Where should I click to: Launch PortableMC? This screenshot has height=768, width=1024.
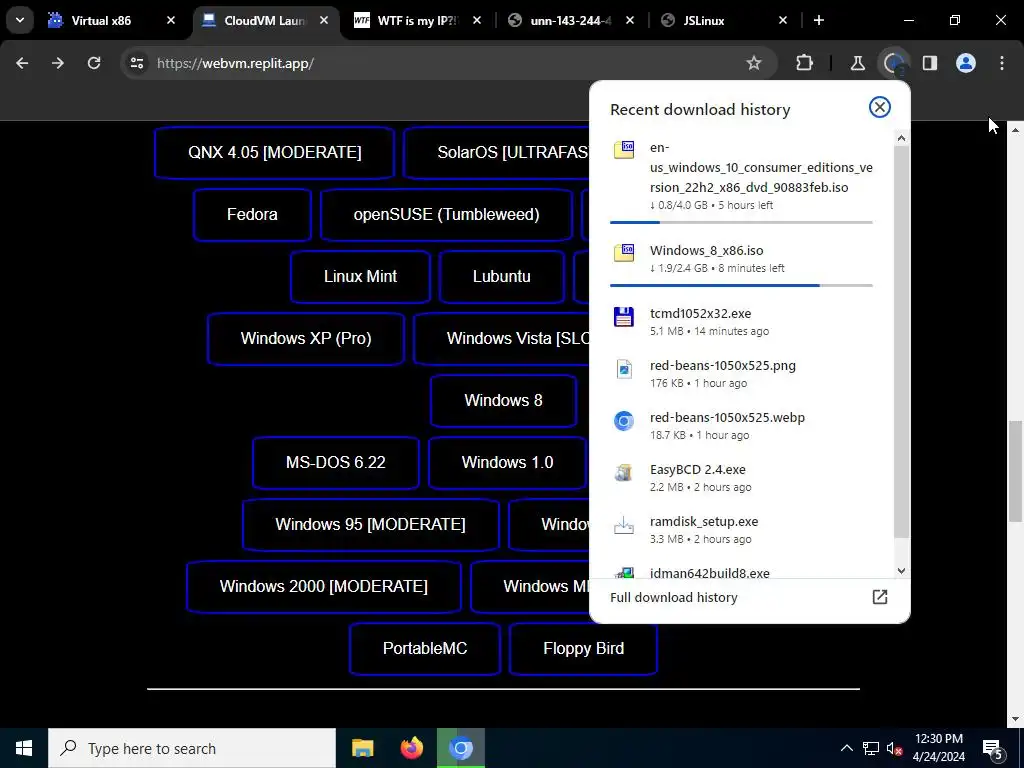pos(424,648)
